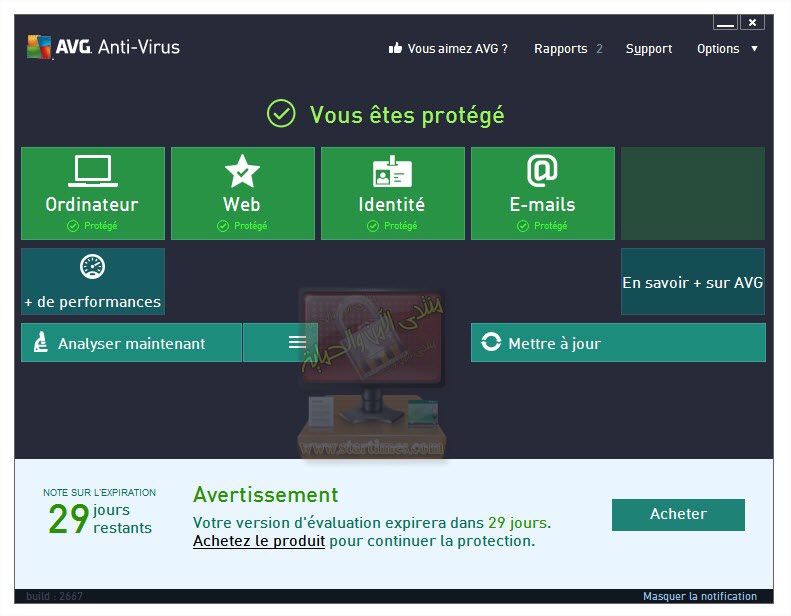791x616 pixels.
Task: Open the Options menu
Action: 718,49
